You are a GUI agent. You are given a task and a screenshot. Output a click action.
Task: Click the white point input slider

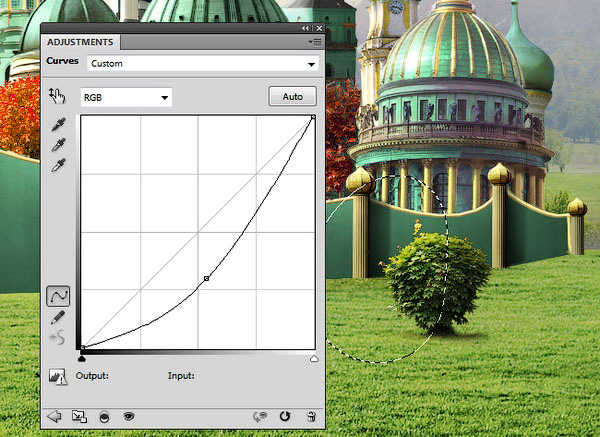314,357
